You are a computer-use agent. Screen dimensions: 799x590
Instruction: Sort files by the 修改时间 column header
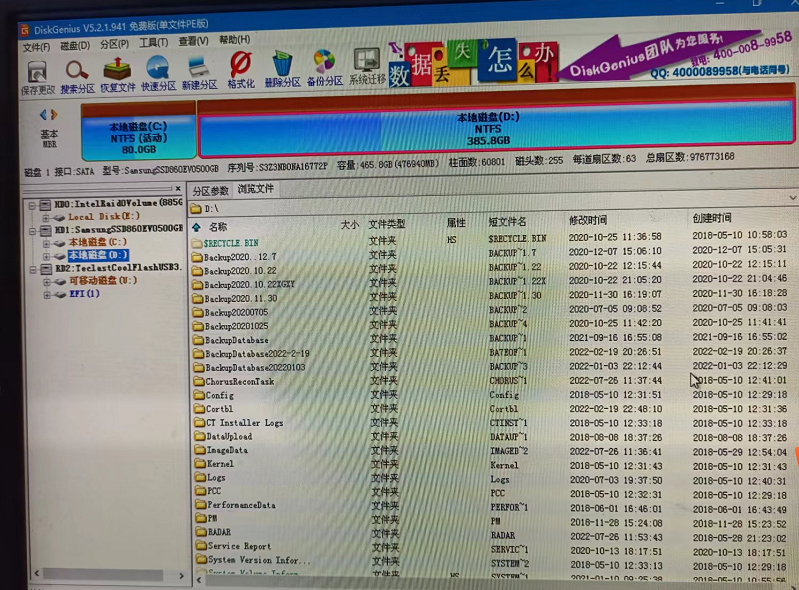coord(587,219)
